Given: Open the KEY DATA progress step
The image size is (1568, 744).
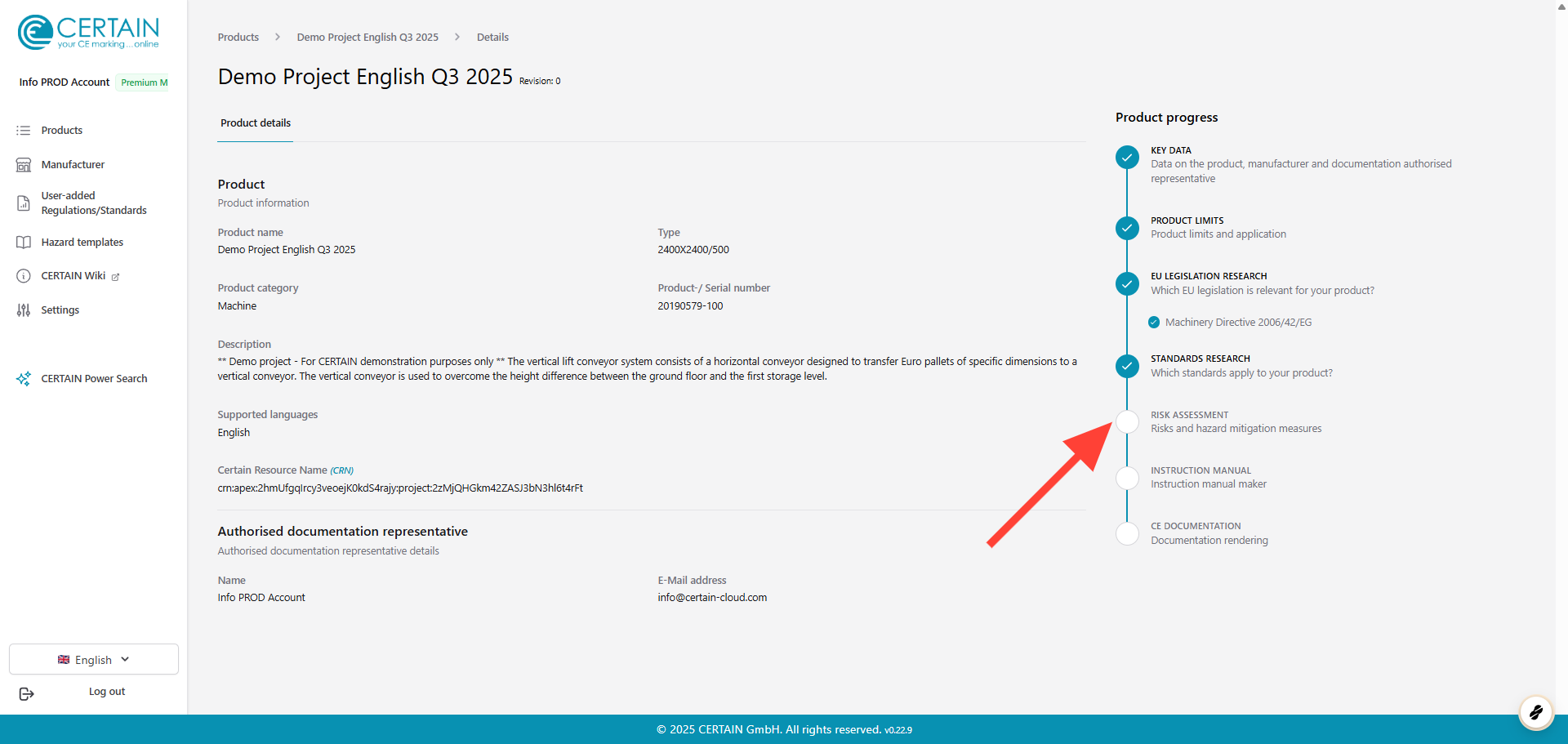Looking at the screenshot, I should pos(1171,150).
